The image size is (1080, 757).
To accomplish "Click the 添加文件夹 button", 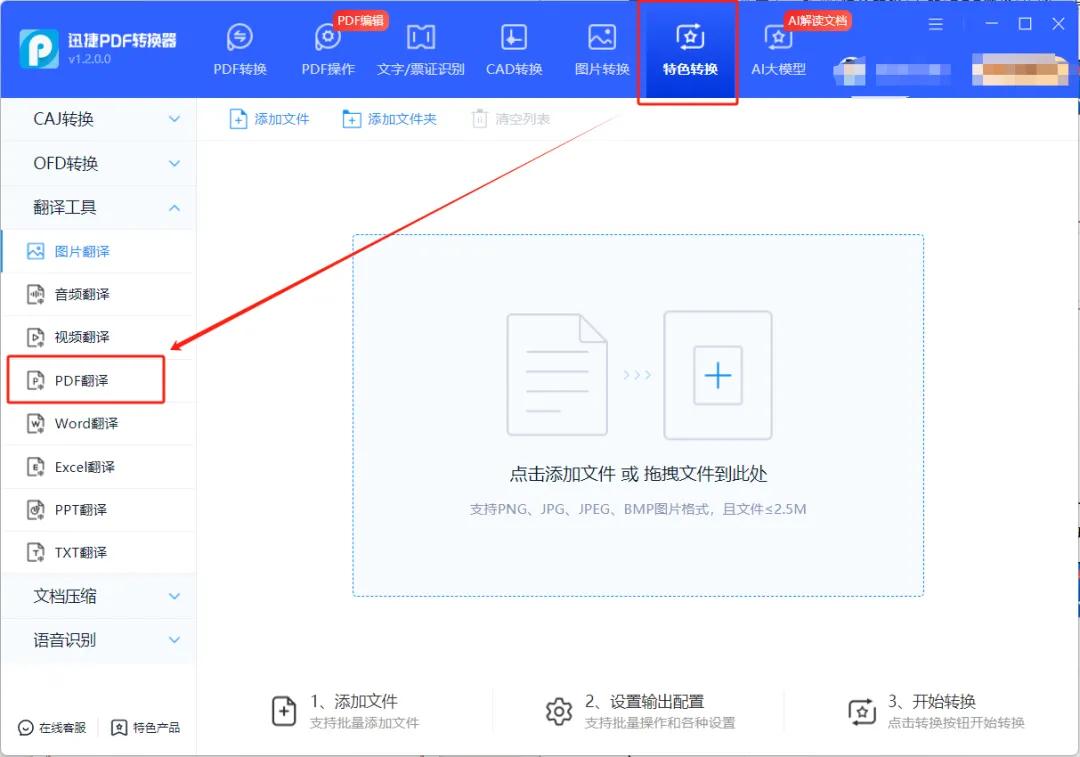I will pos(390,118).
